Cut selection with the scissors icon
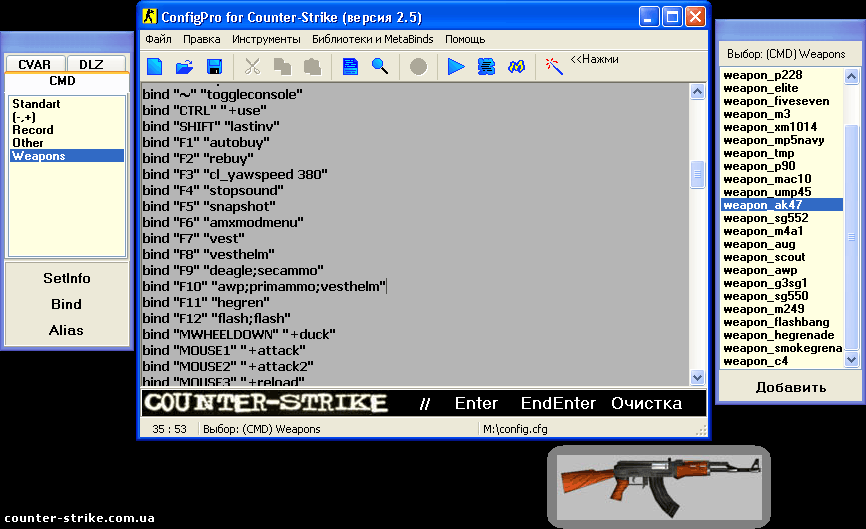This screenshot has height=529, width=866. [x=252, y=67]
